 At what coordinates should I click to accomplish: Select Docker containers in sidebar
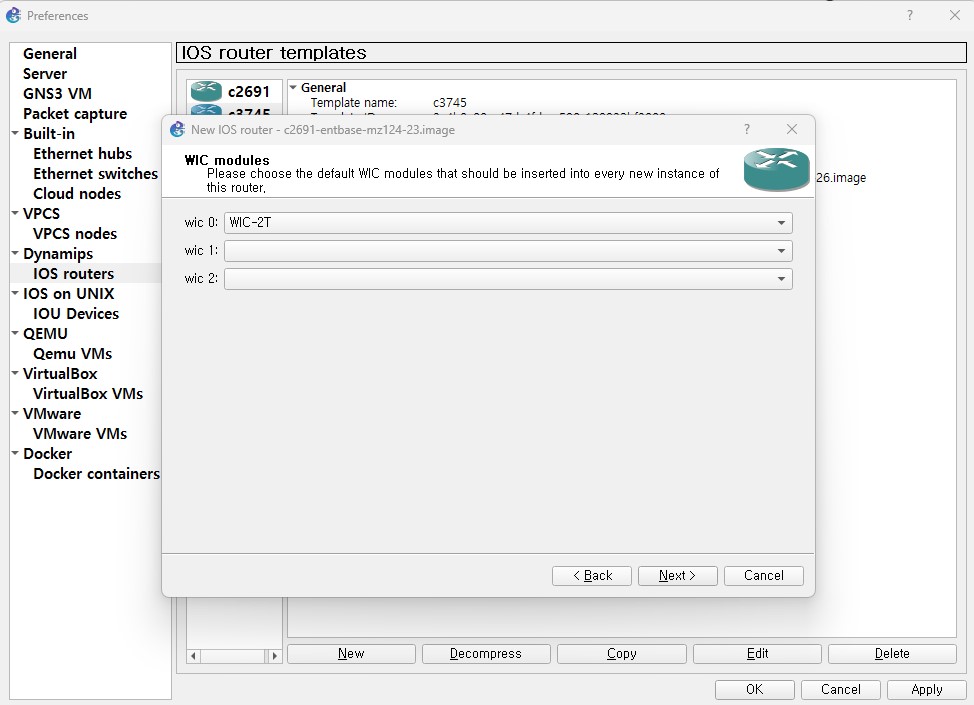[x=96, y=473]
